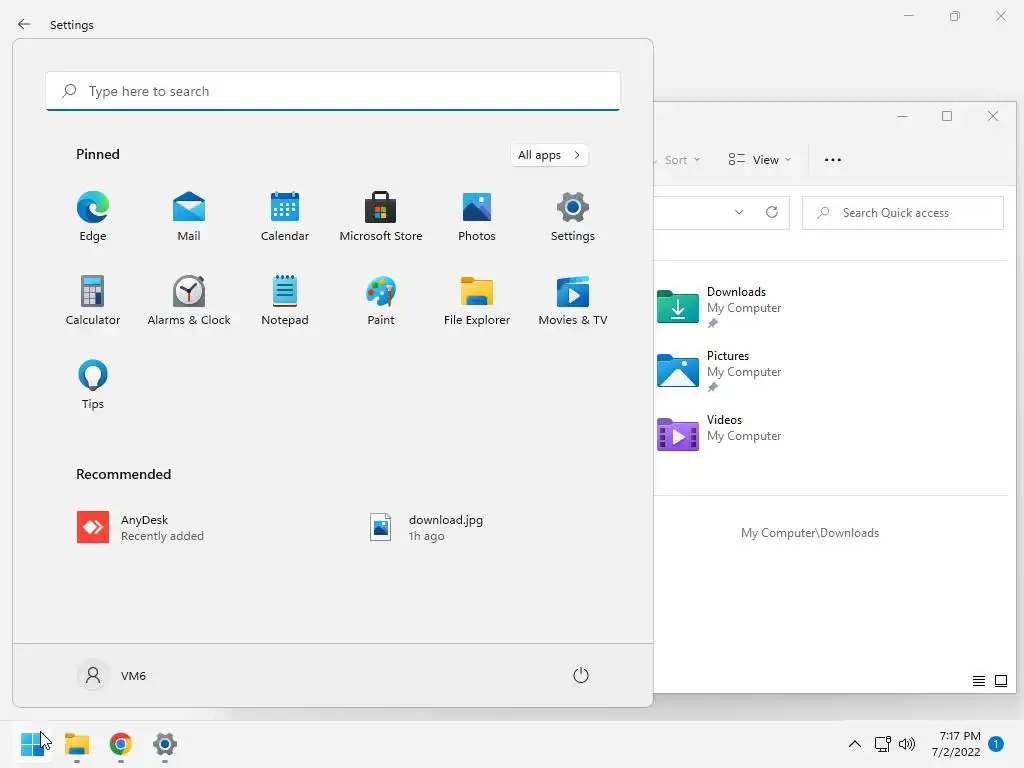Click the Windows Start button on taskbar
Screen dimensions: 1024x768
pos(32,744)
